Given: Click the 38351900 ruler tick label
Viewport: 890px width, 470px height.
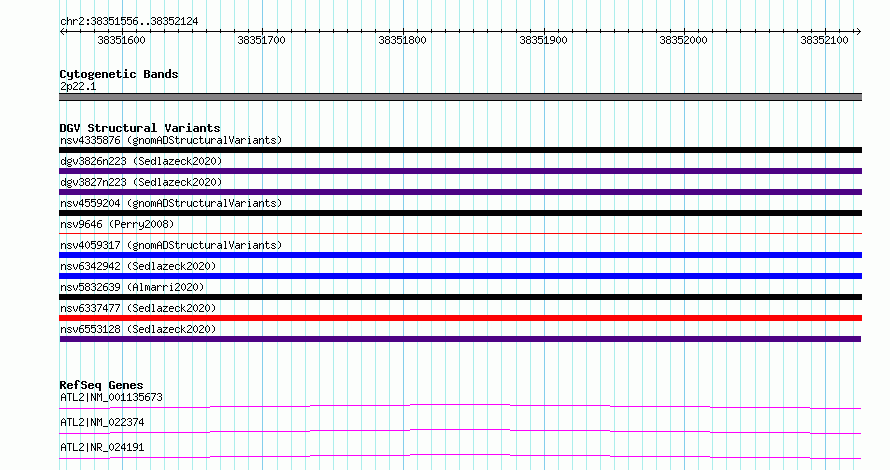Looking at the screenshot, I should coord(543,40).
